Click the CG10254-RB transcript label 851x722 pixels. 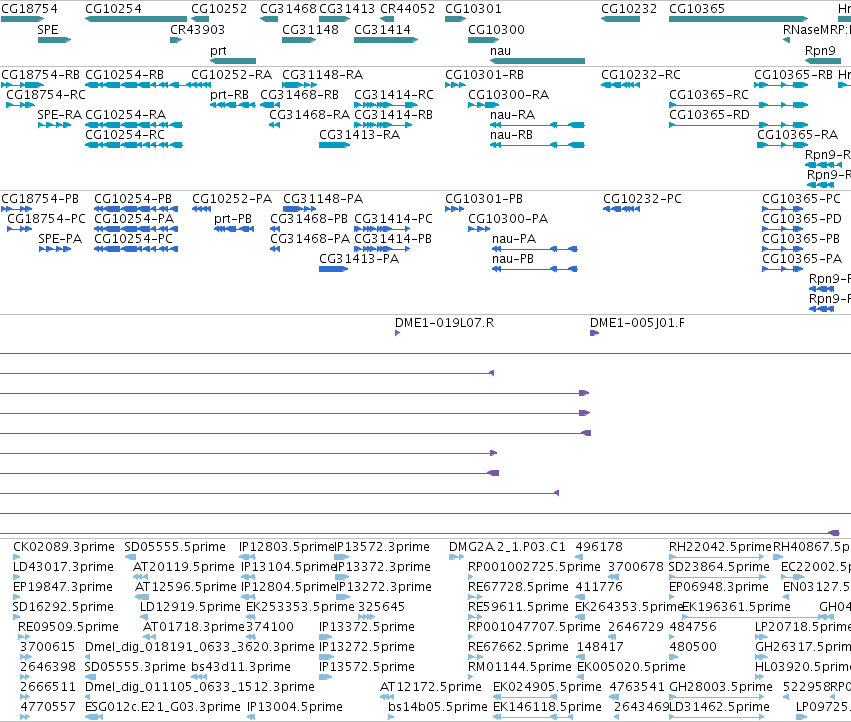point(125,75)
